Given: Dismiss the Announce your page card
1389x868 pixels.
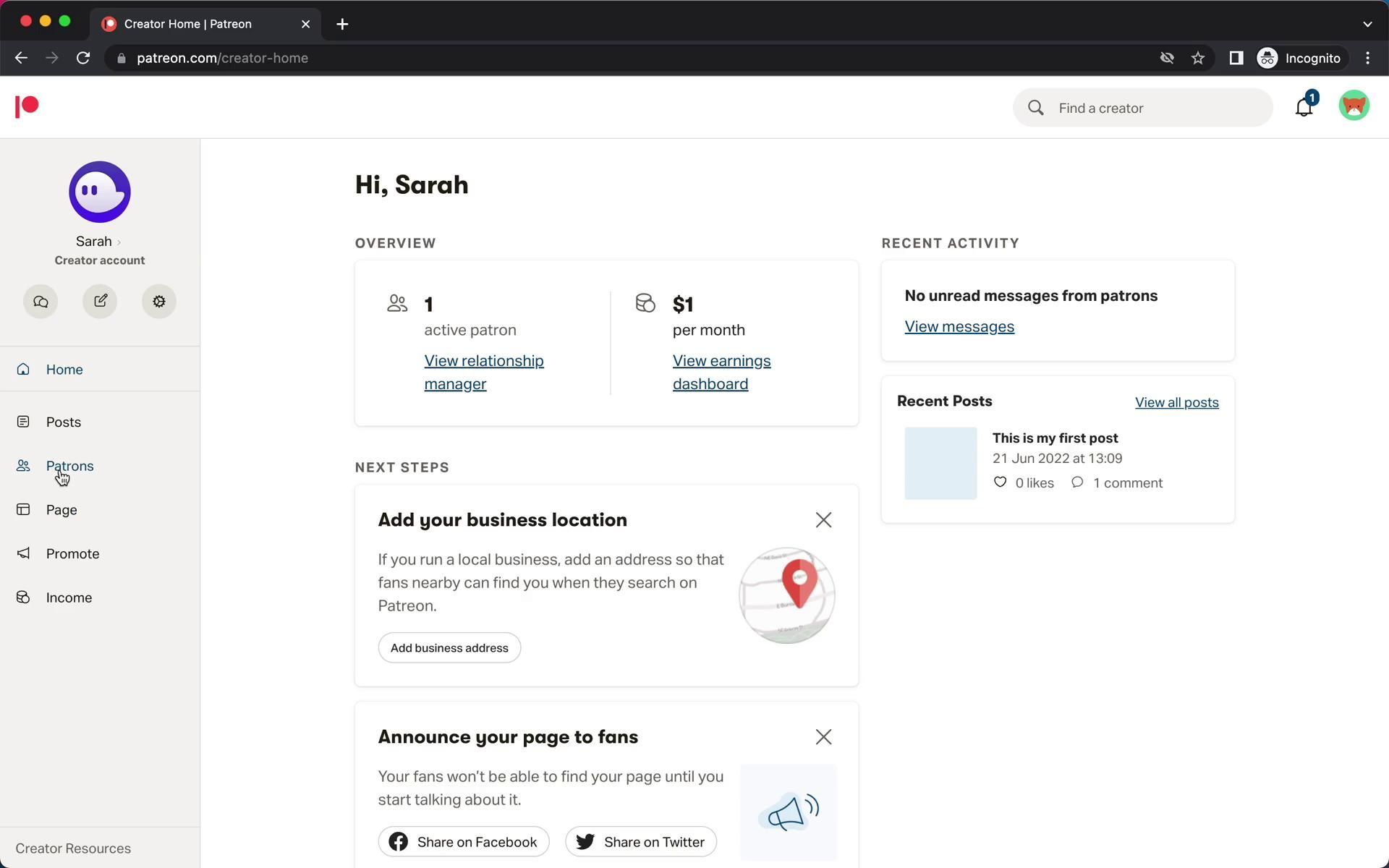Looking at the screenshot, I should (823, 737).
